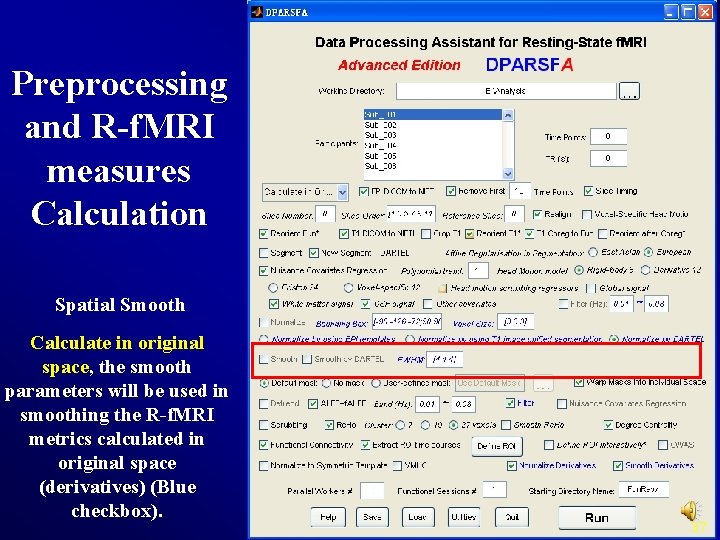Select East Asian affine regularisation radio
720x540 pixels.
pos(593,252)
